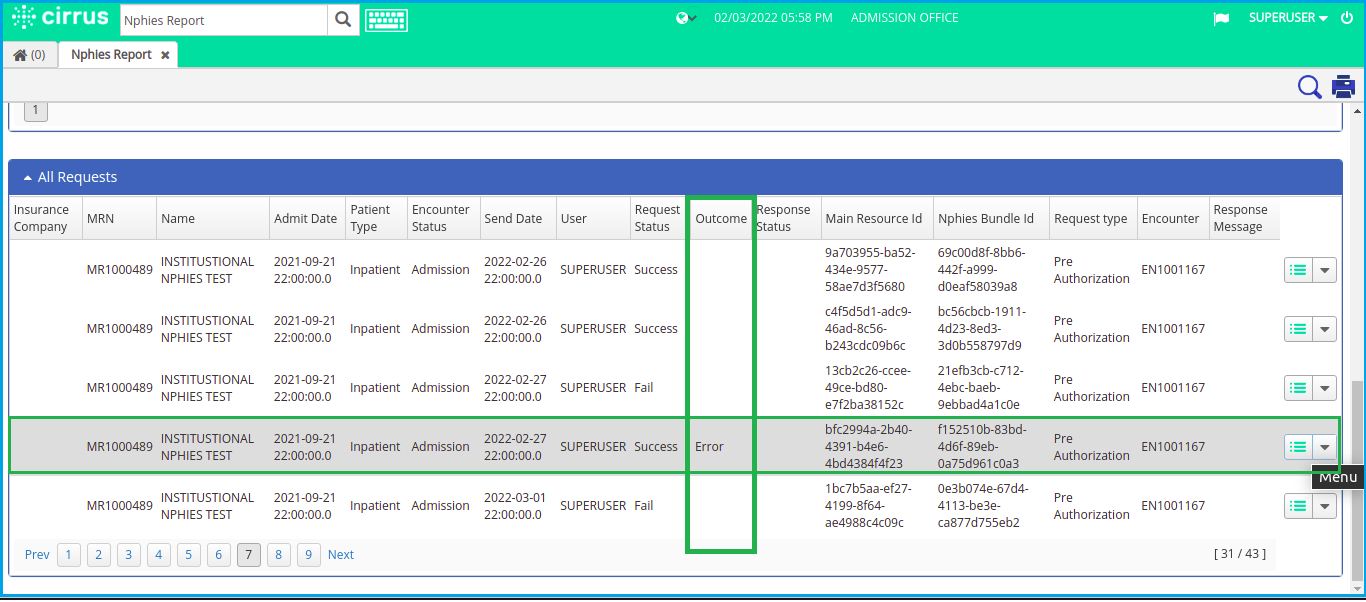This screenshot has width=1366, height=602.
Task: Click the magnifier icon beside the search box
Action: (342, 19)
